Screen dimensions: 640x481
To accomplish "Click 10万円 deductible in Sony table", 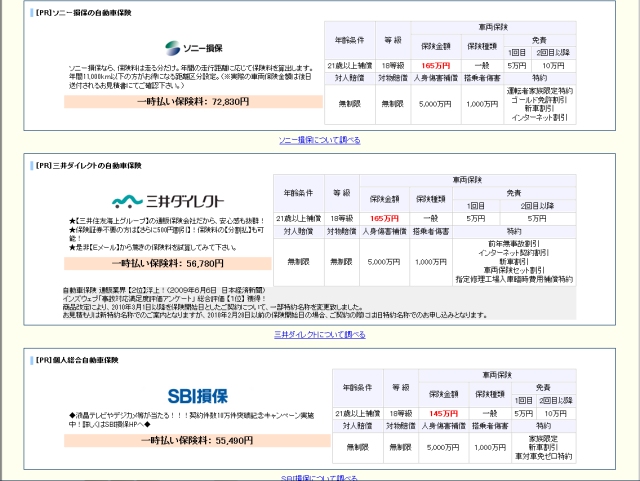I will point(553,66).
